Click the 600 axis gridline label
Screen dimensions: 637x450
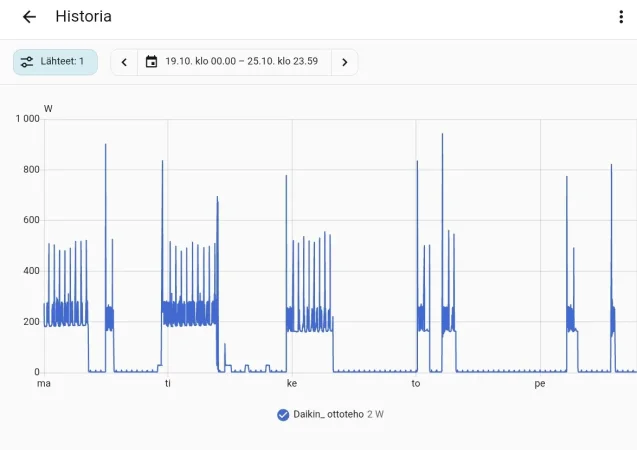click(31, 220)
